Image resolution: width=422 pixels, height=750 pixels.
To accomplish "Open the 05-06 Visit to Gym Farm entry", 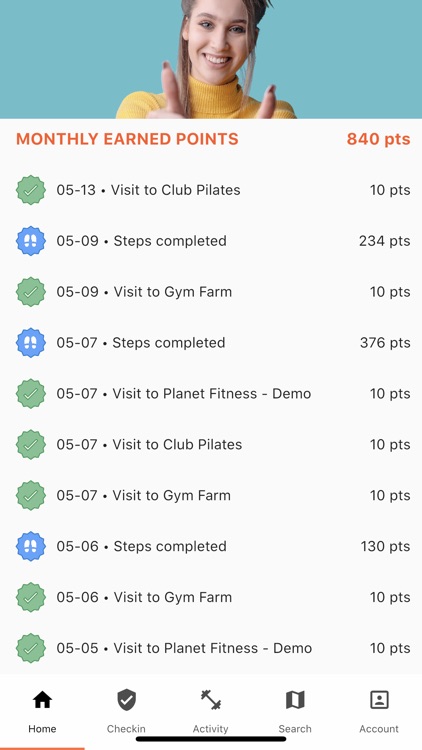I will [x=211, y=597].
